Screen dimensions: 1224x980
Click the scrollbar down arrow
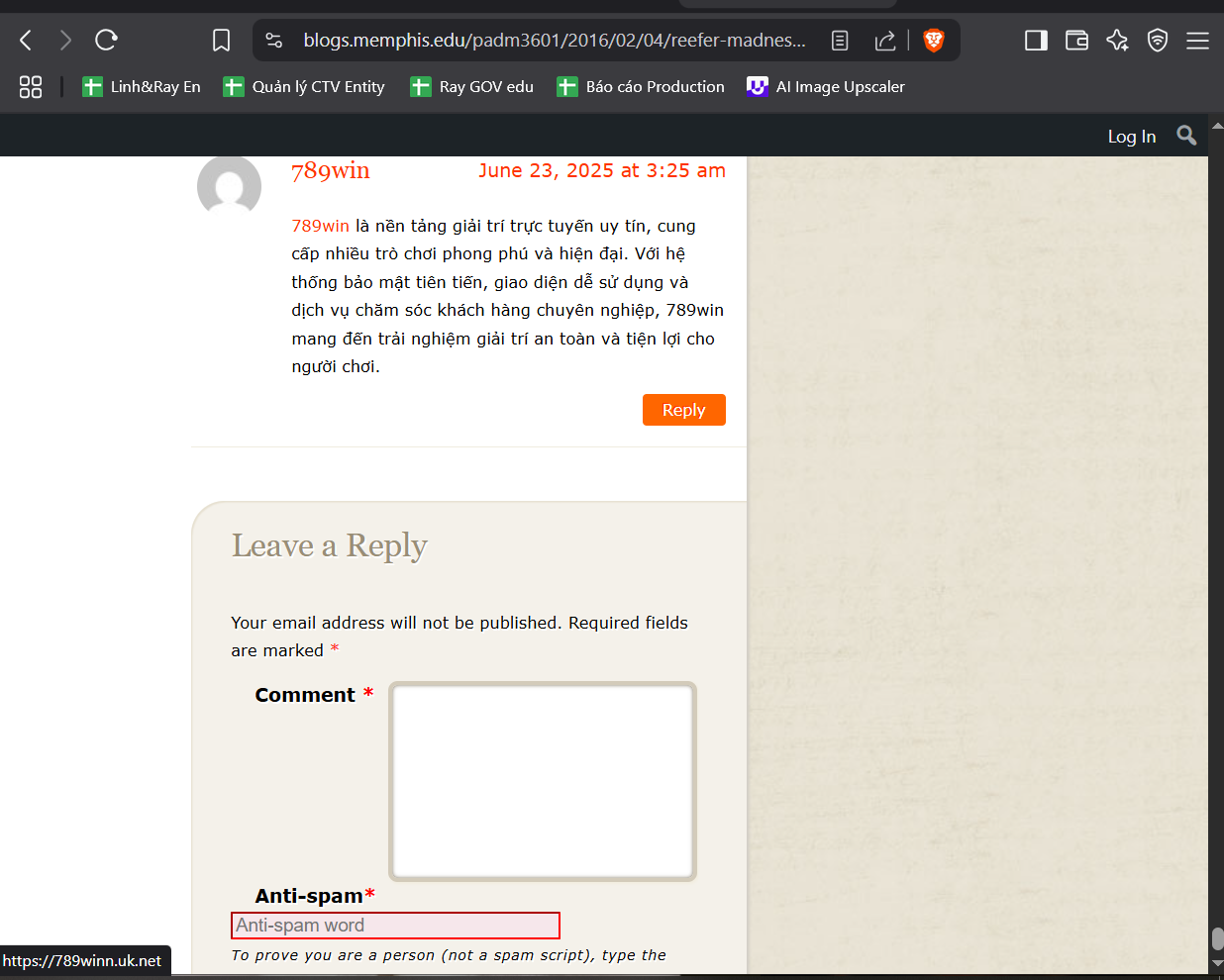(x=1217, y=962)
